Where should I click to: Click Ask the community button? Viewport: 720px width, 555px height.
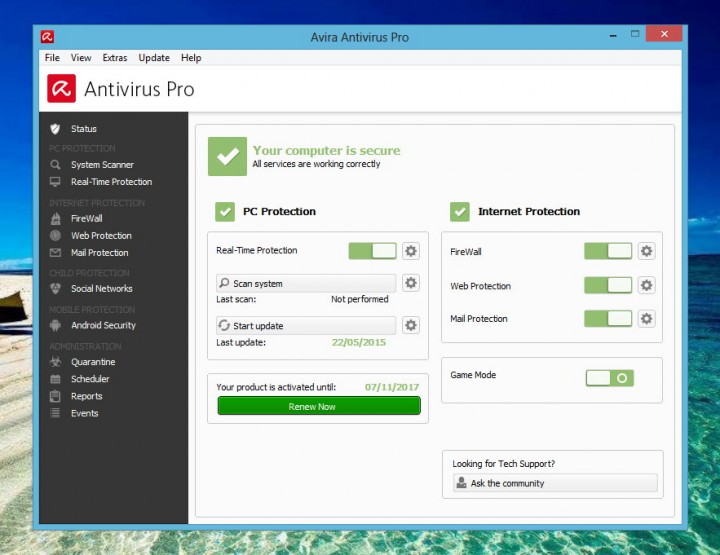555,483
